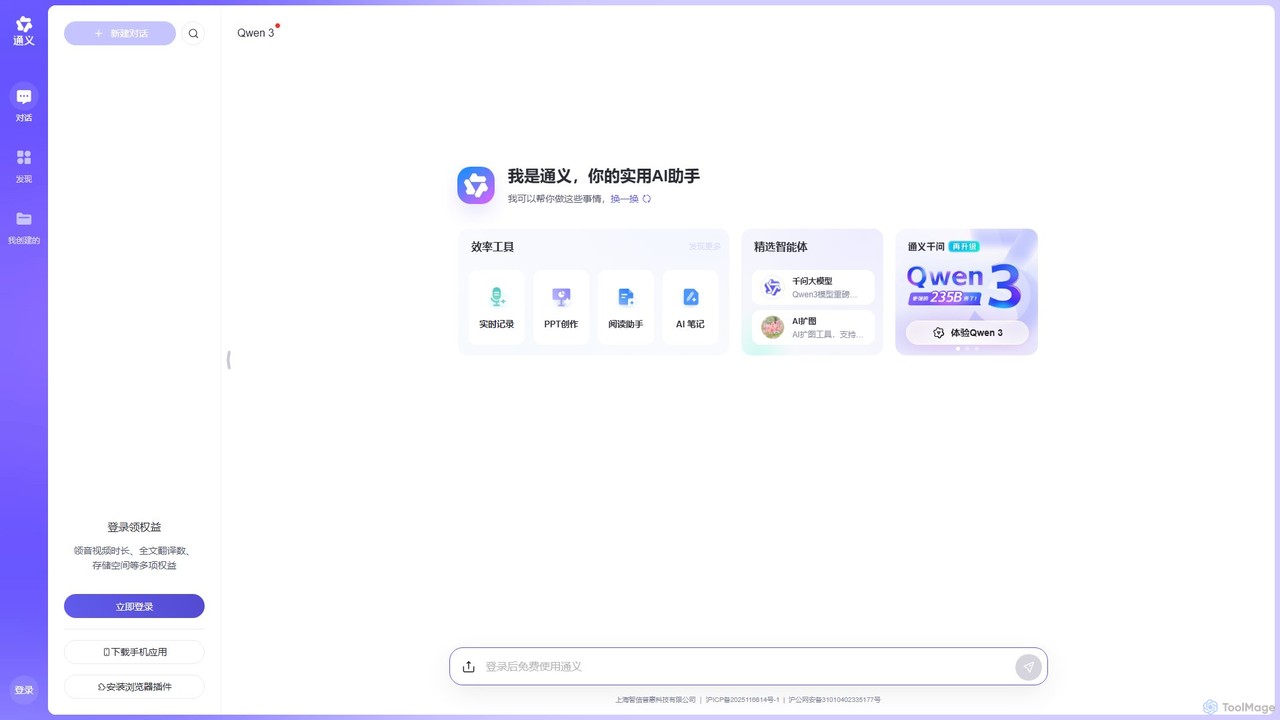Viewport: 1280px width, 720px height.
Task: Open the 实时记录 tool card
Action: click(x=496, y=308)
